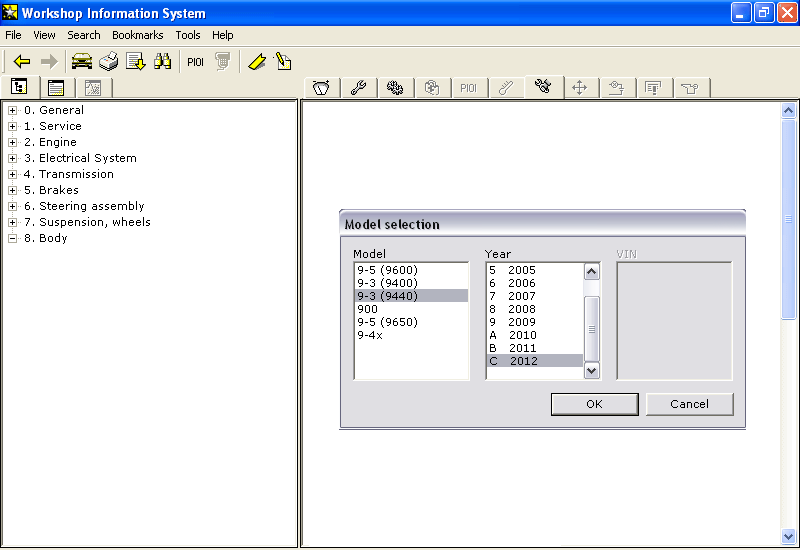
Task: Expand the 3. Electrical System node
Action: pos(12,158)
